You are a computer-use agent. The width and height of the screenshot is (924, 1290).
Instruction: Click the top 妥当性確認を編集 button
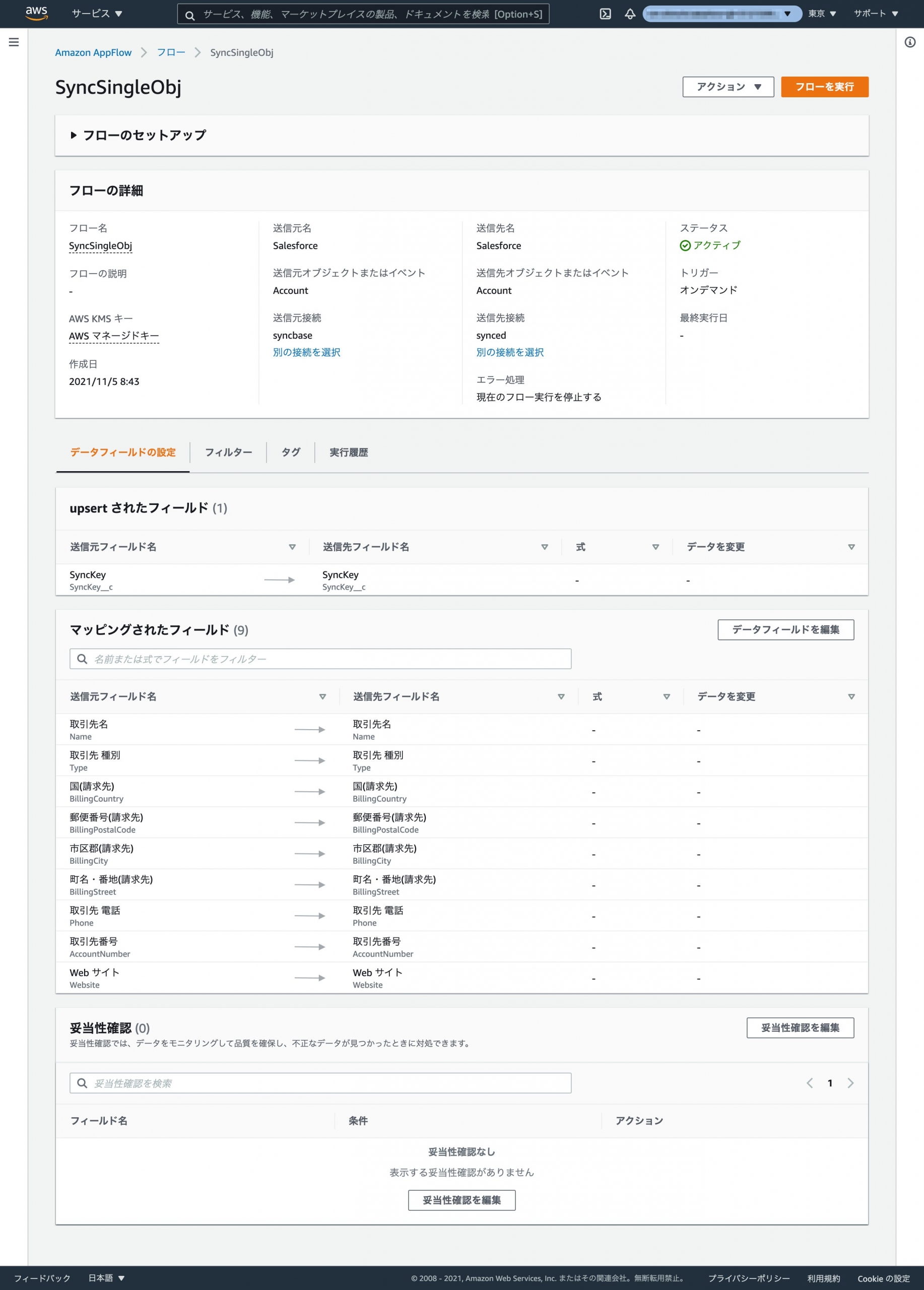point(800,1028)
